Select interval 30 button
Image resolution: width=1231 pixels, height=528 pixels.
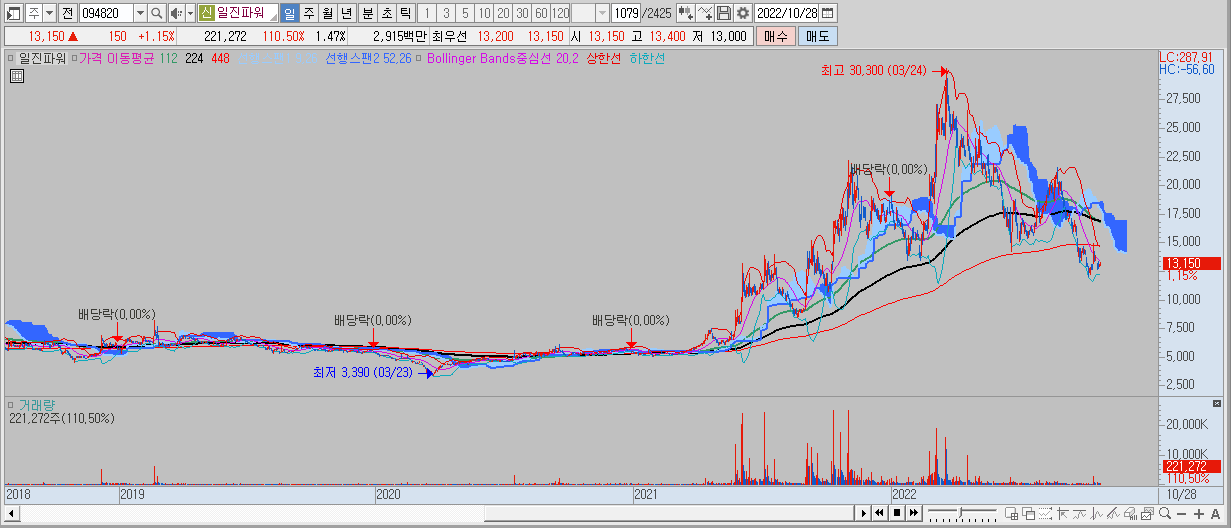522,13
